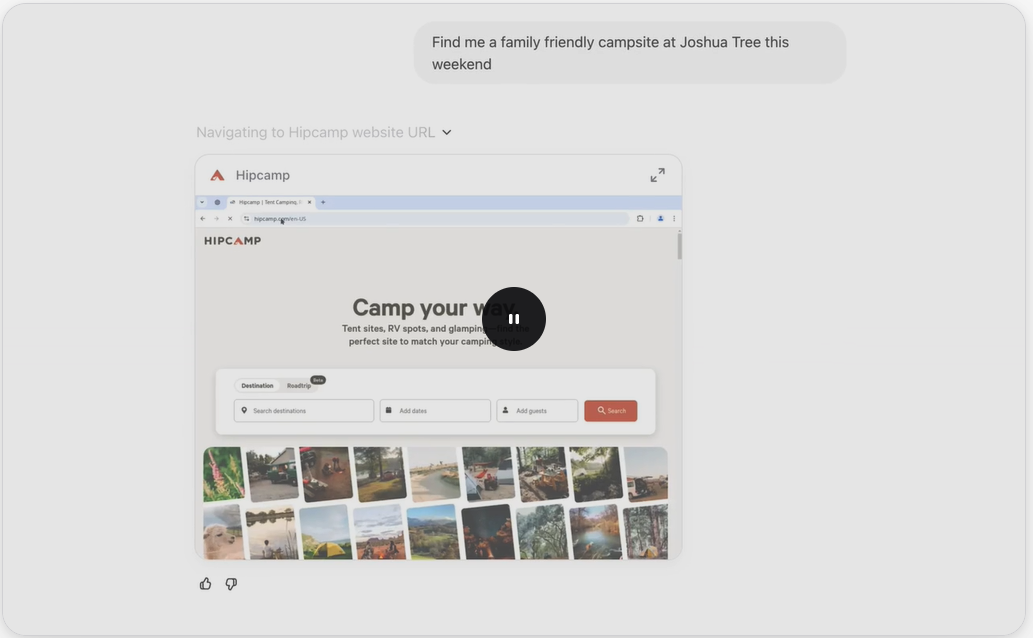View site information icon in address bar
Viewport: 1033px width, 638px height.
coord(246,219)
